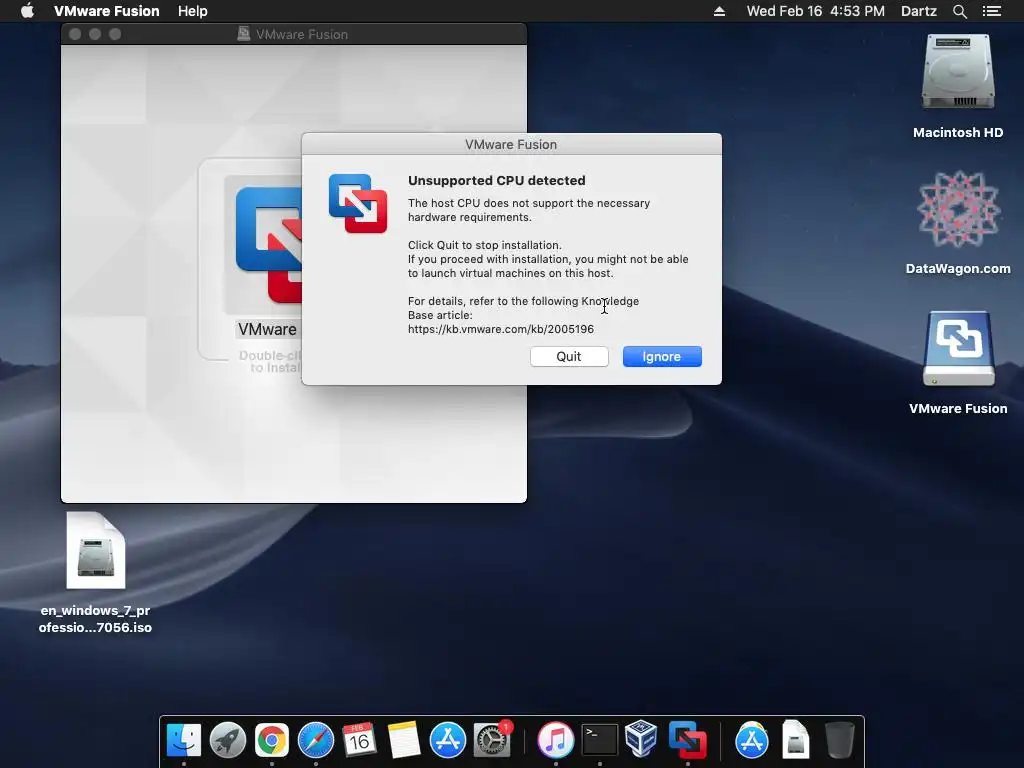Open Calendar from the Dock

[359, 740]
